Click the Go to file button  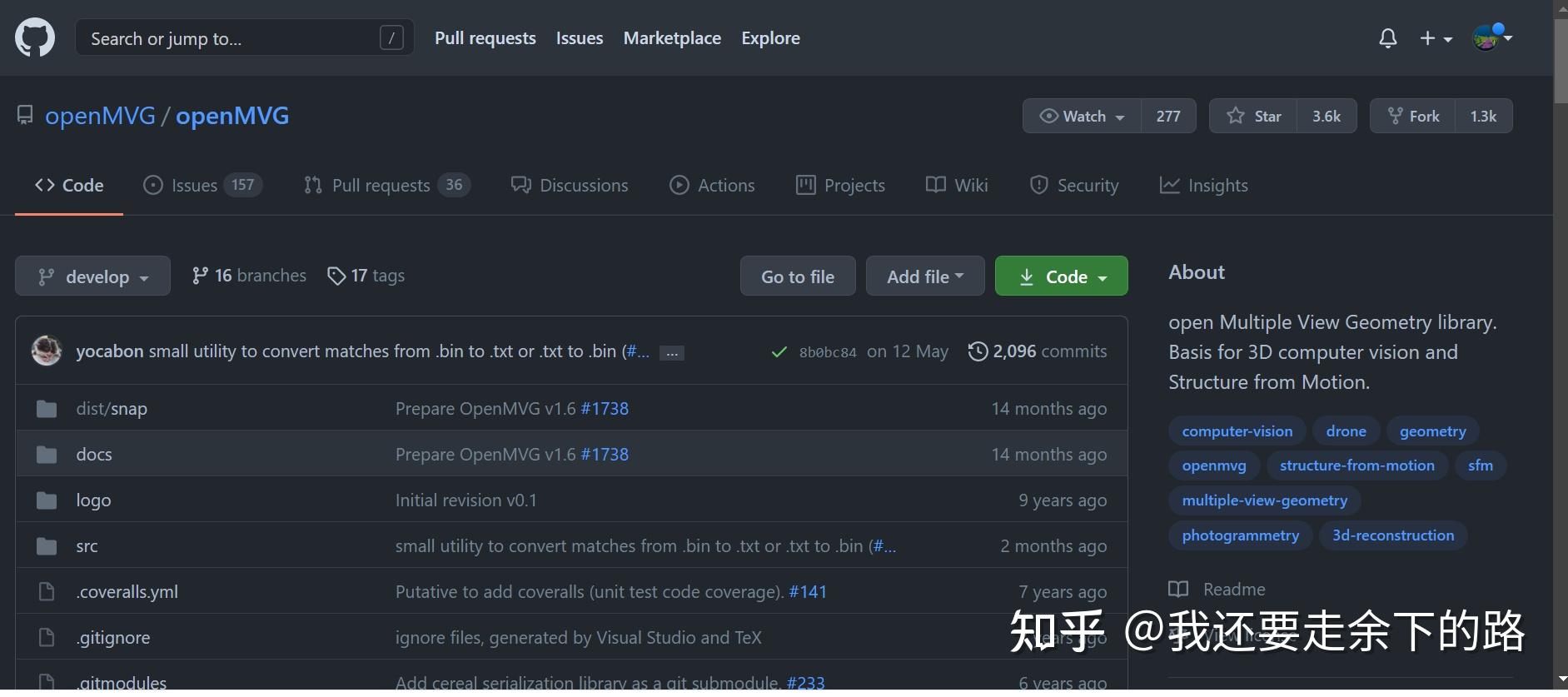pos(798,276)
